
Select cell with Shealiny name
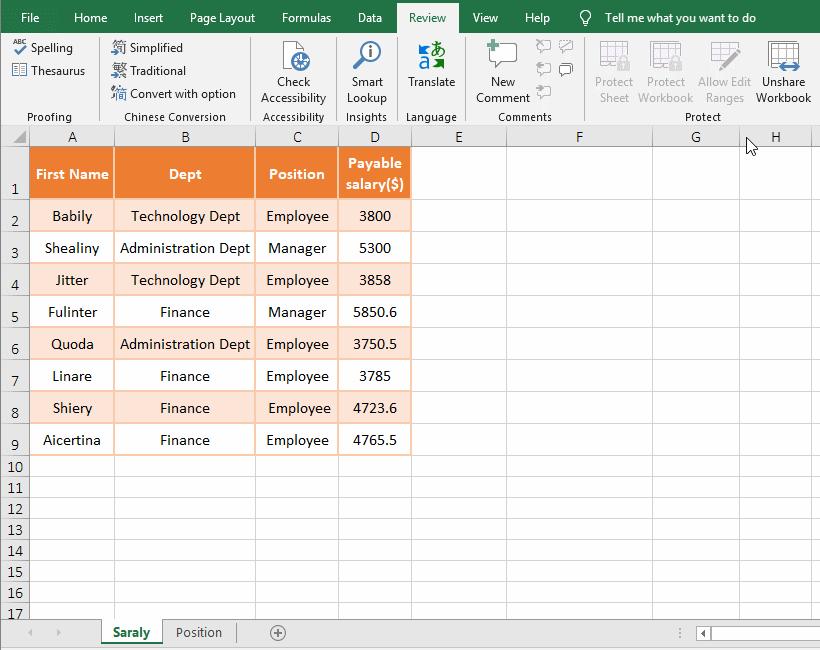[72, 248]
